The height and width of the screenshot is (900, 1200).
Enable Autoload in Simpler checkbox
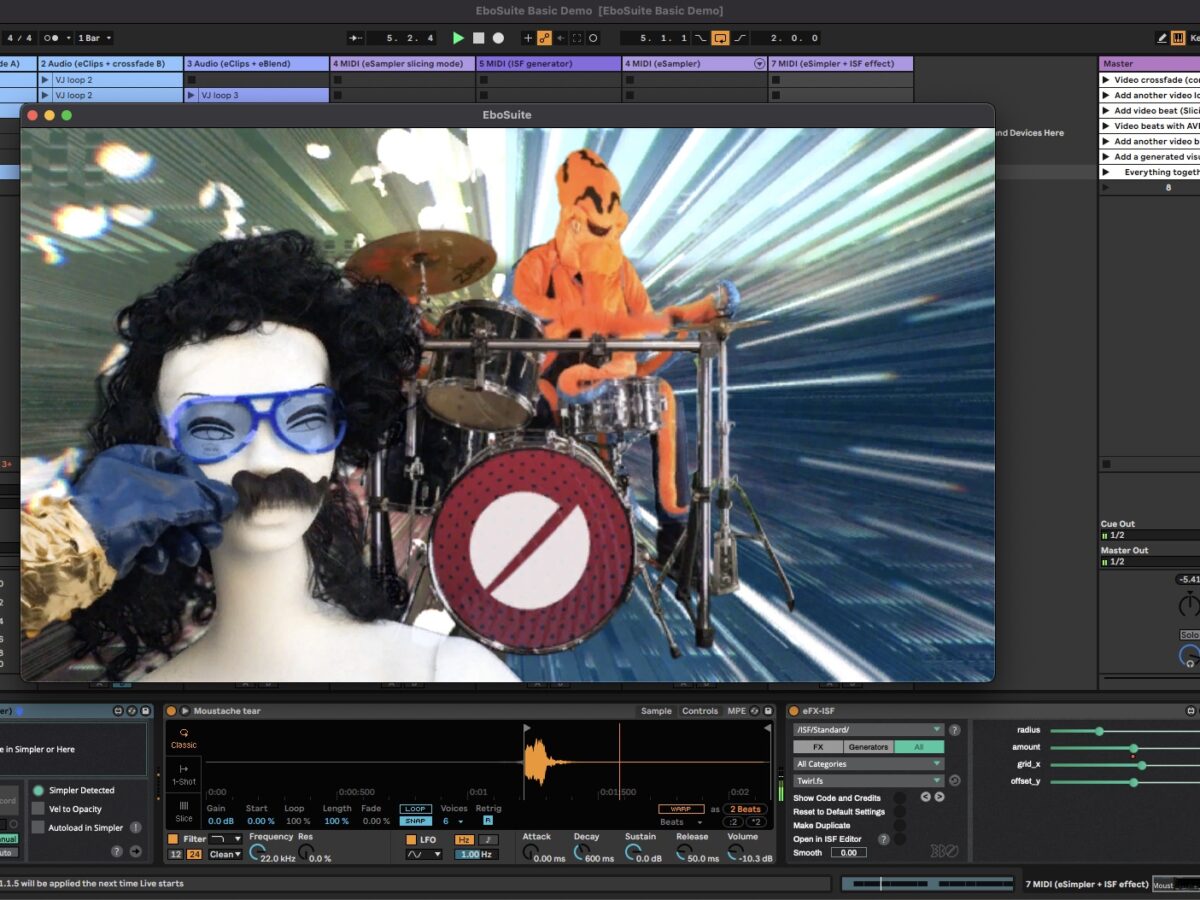tap(38, 828)
